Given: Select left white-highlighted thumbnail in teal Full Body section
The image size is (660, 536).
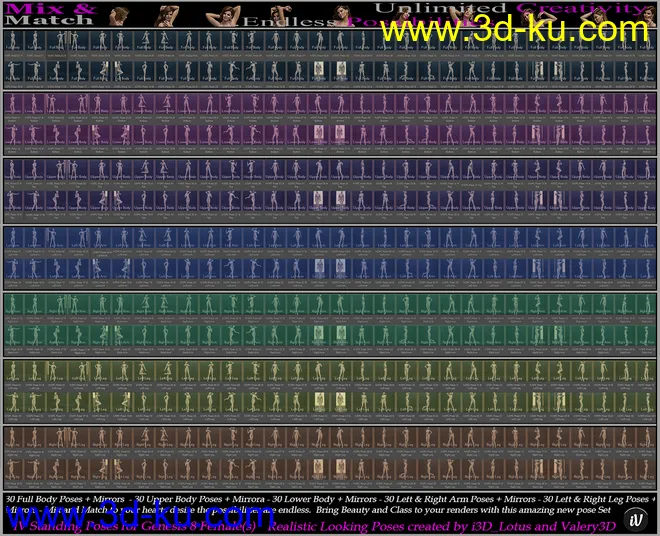Looking at the screenshot, I should pyautogui.click(x=320, y=69).
